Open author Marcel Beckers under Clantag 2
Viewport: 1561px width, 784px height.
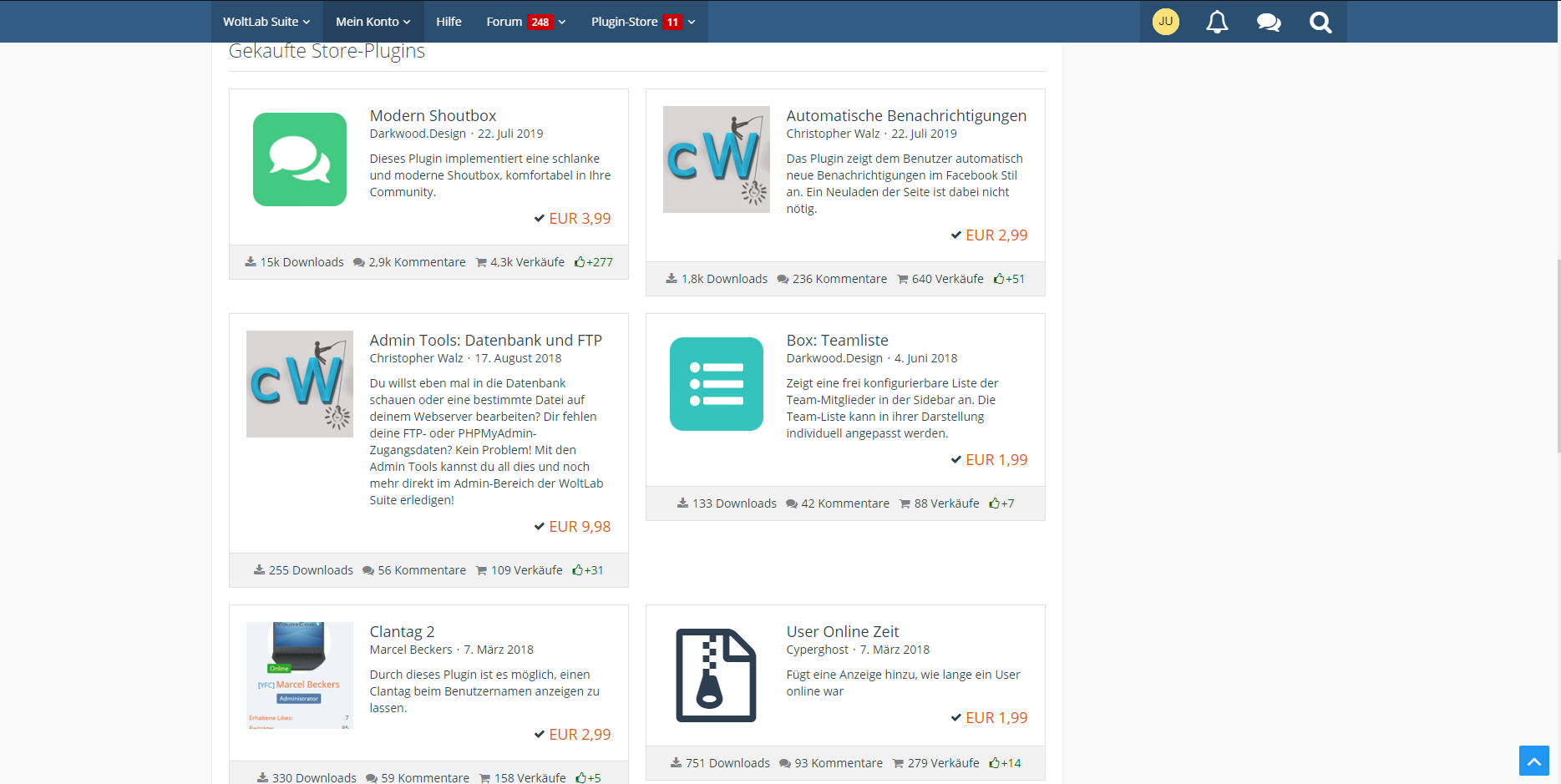(411, 650)
